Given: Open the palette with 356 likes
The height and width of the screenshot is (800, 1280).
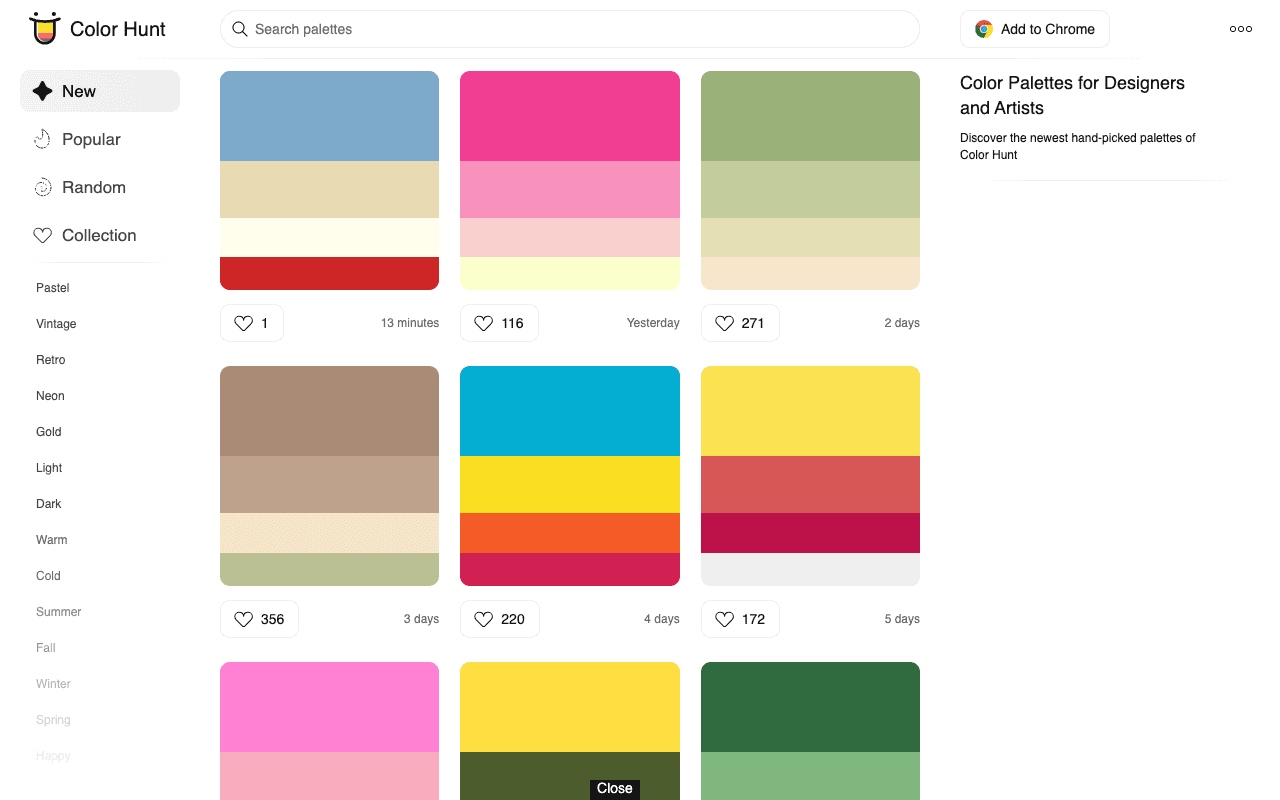Looking at the screenshot, I should point(329,475).
